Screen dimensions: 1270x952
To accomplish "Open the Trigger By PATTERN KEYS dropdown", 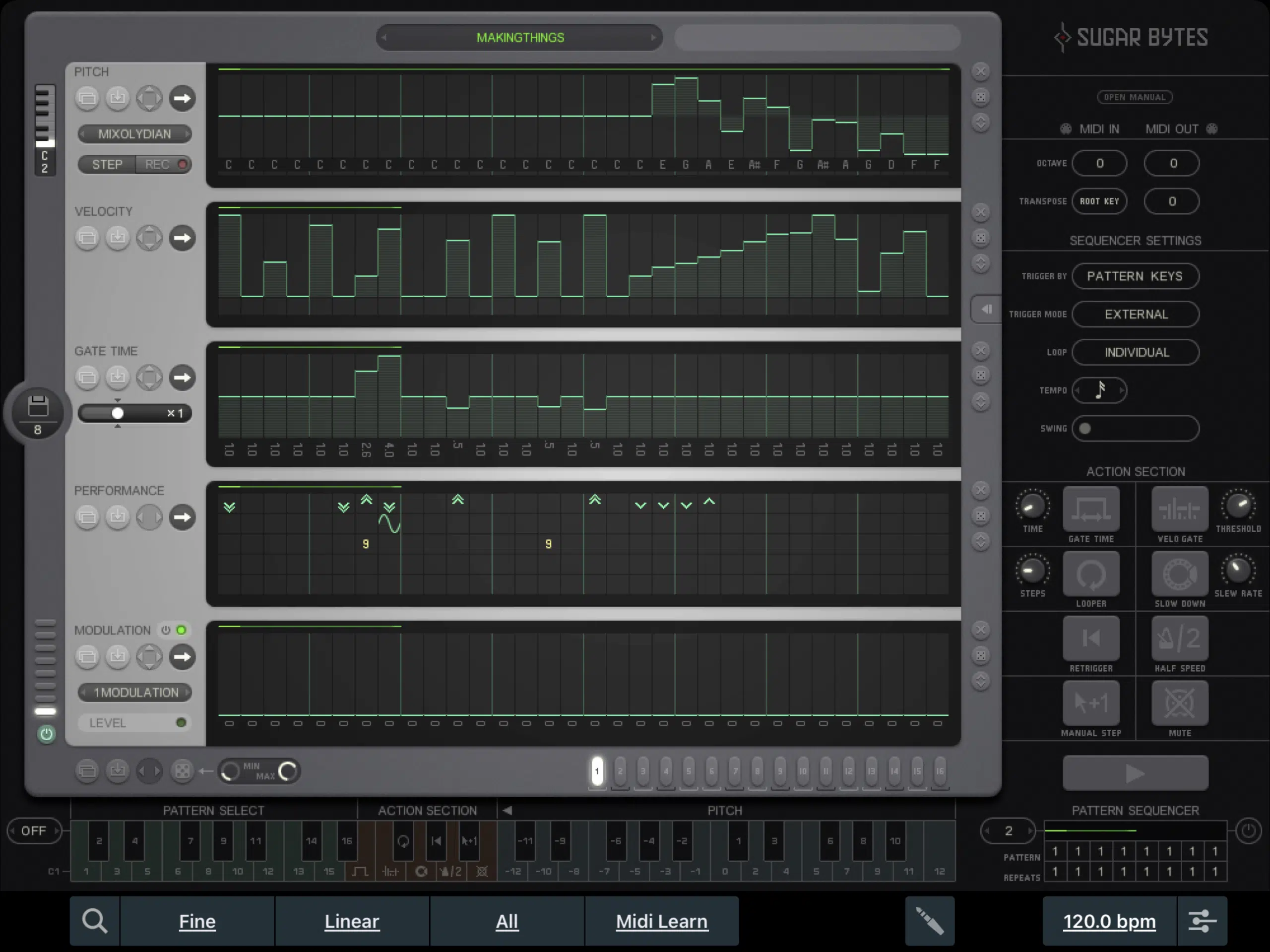I will tap(1135, 276).
